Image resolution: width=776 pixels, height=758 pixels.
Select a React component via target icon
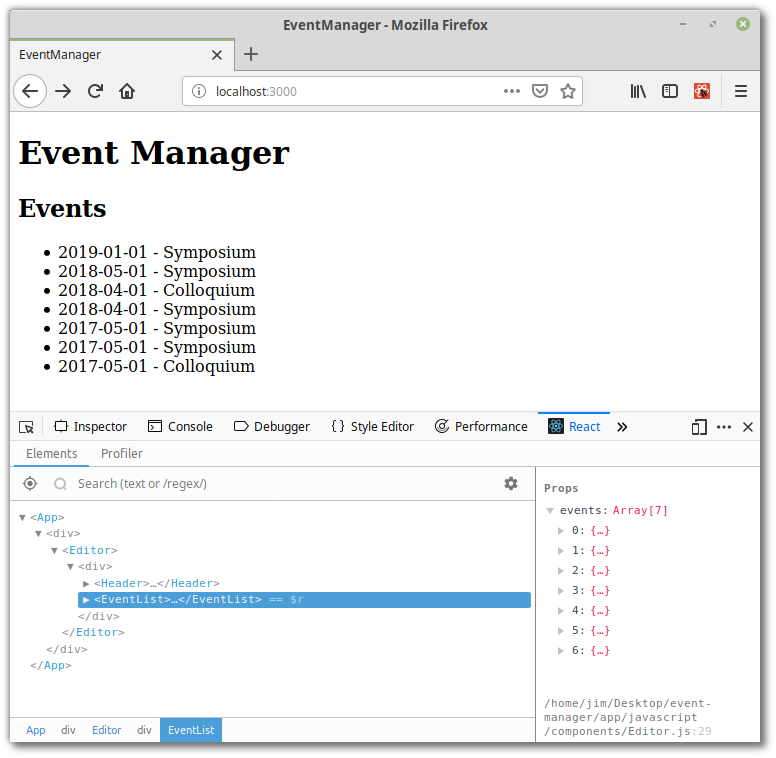click(x=30, y=483)
